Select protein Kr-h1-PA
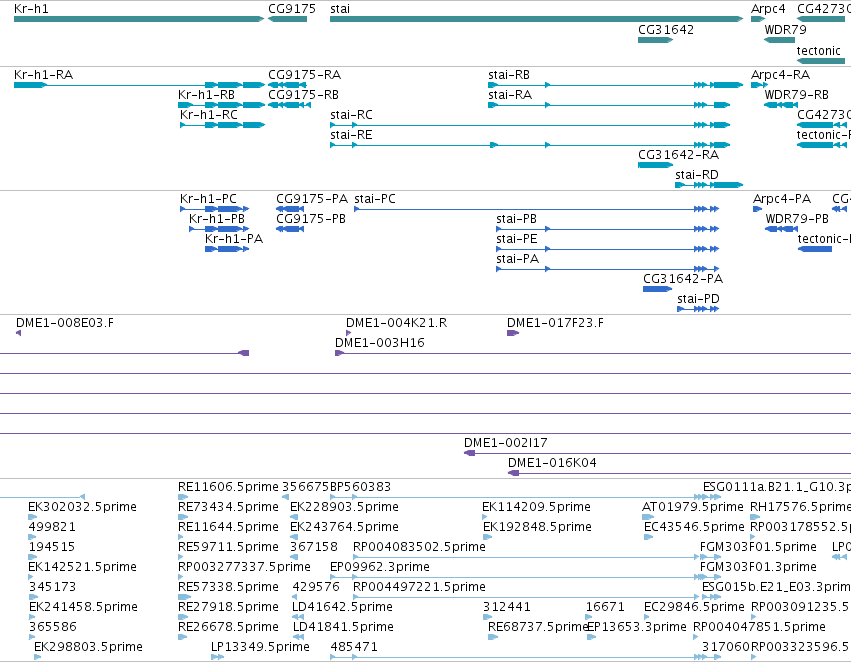The width and height of the screenshot is (851, 662). tap(227, 249)
